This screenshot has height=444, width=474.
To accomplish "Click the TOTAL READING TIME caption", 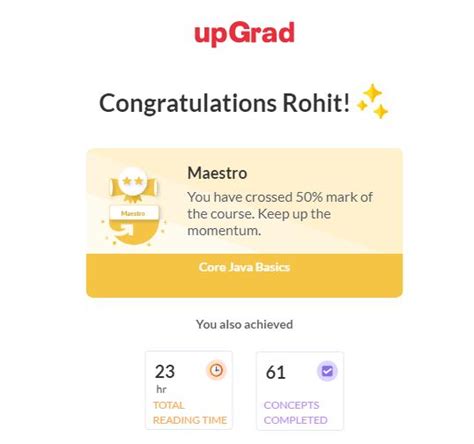I will pos(190,413).
